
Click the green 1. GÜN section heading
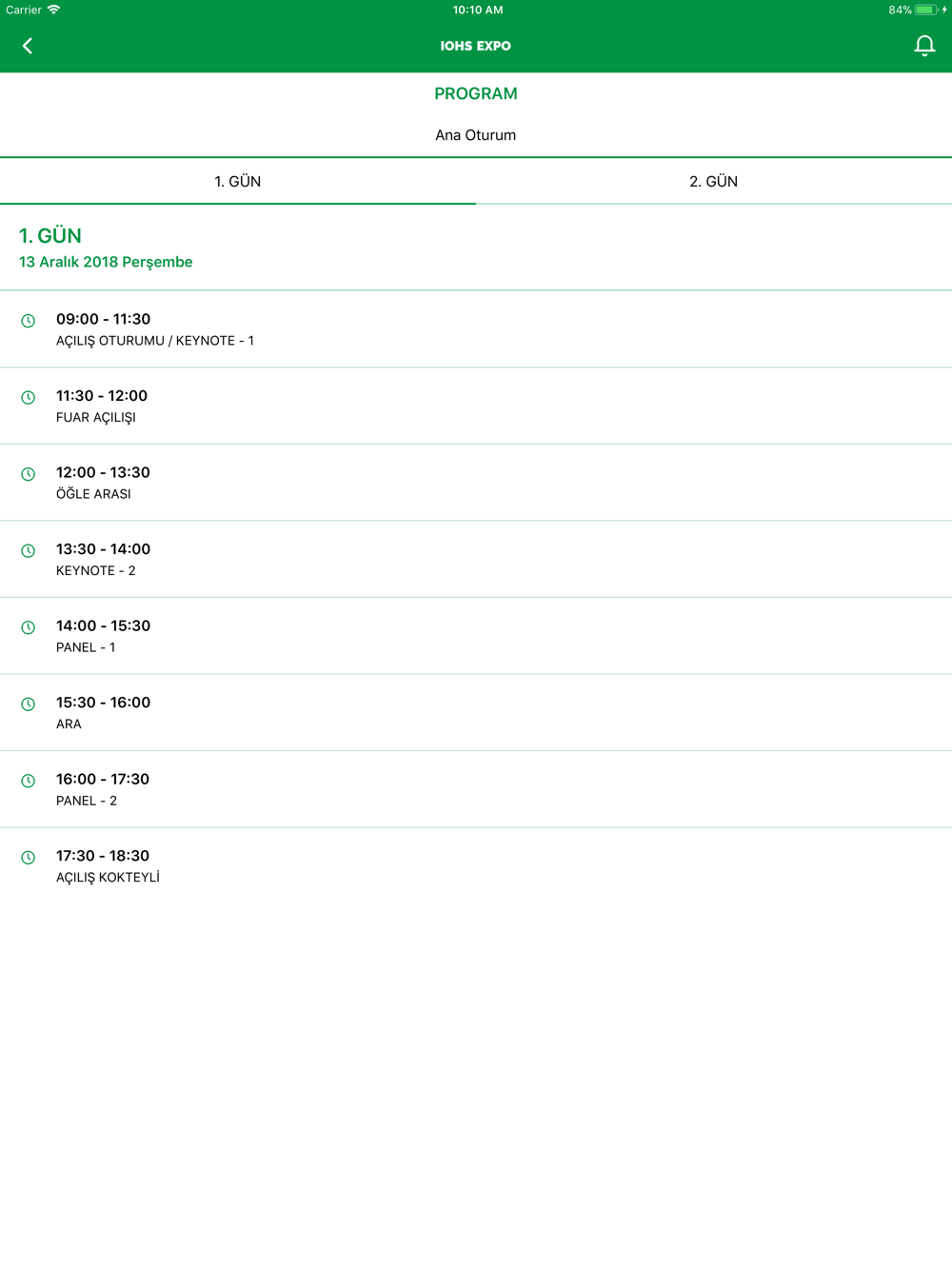tap(50, 235)
